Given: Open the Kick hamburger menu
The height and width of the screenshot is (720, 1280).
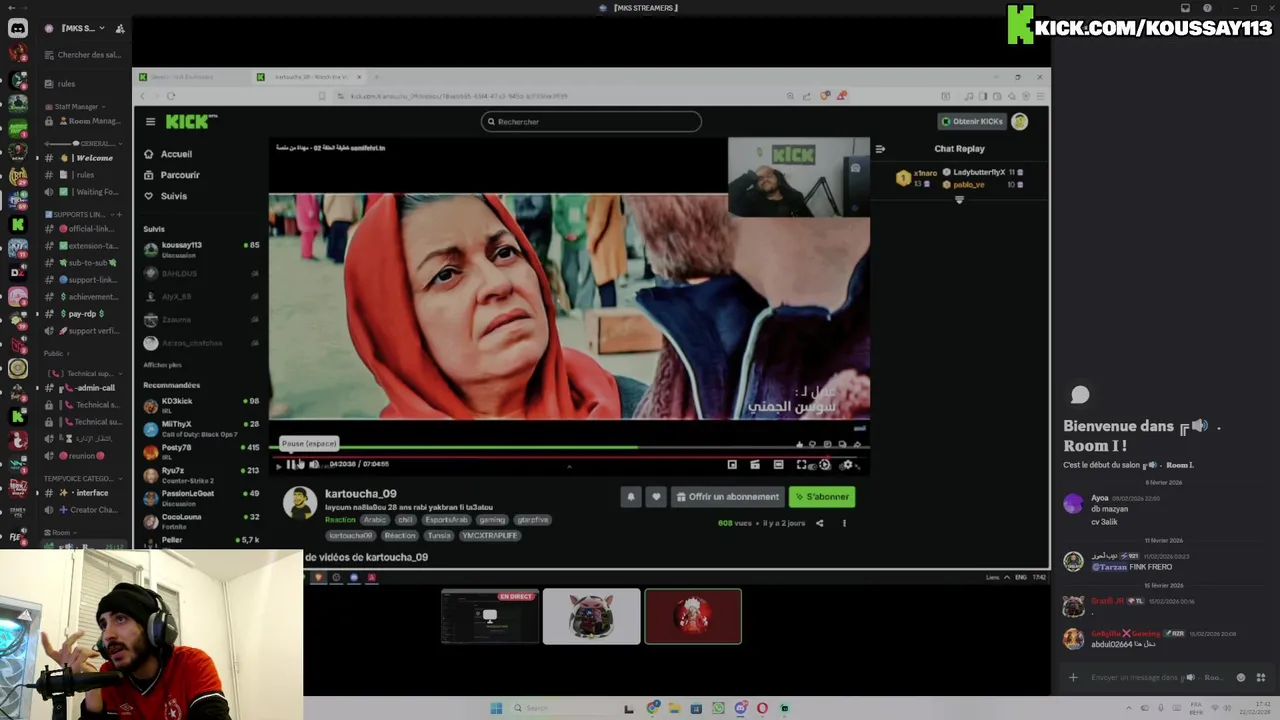Looking at the screenshot, I should 150,122.
